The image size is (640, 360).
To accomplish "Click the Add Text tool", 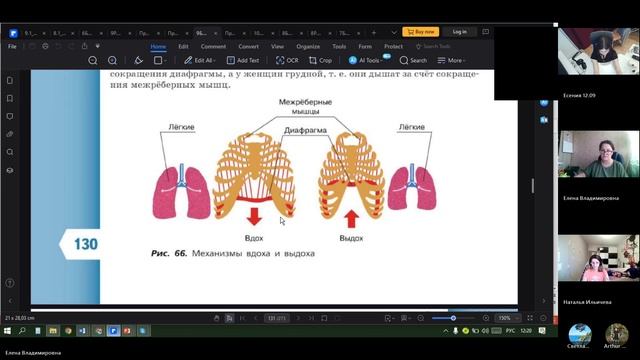I will click(x=243, y=60).
